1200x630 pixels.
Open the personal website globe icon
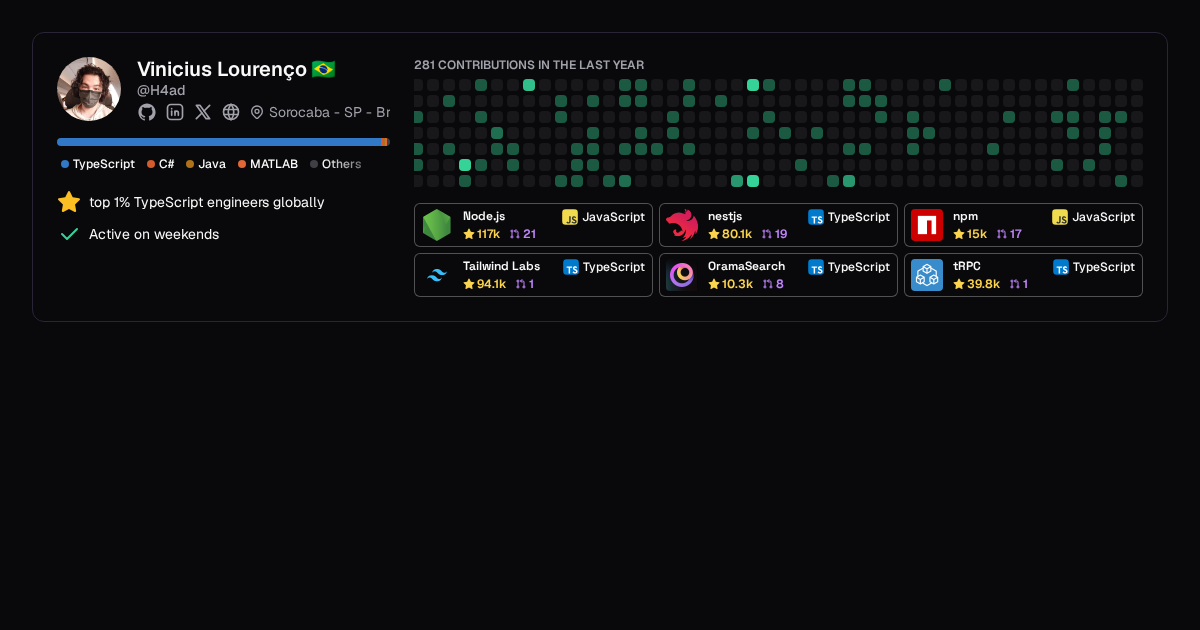tap(231, 112)
